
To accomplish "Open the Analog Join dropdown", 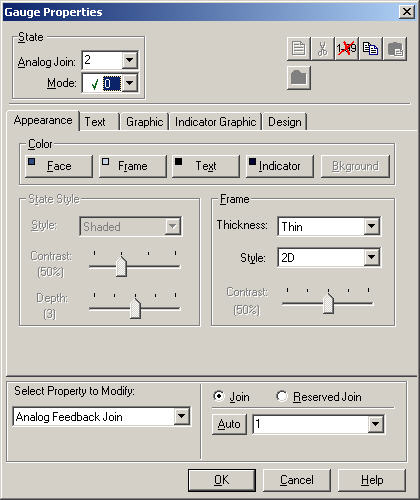I will point(129,60).
